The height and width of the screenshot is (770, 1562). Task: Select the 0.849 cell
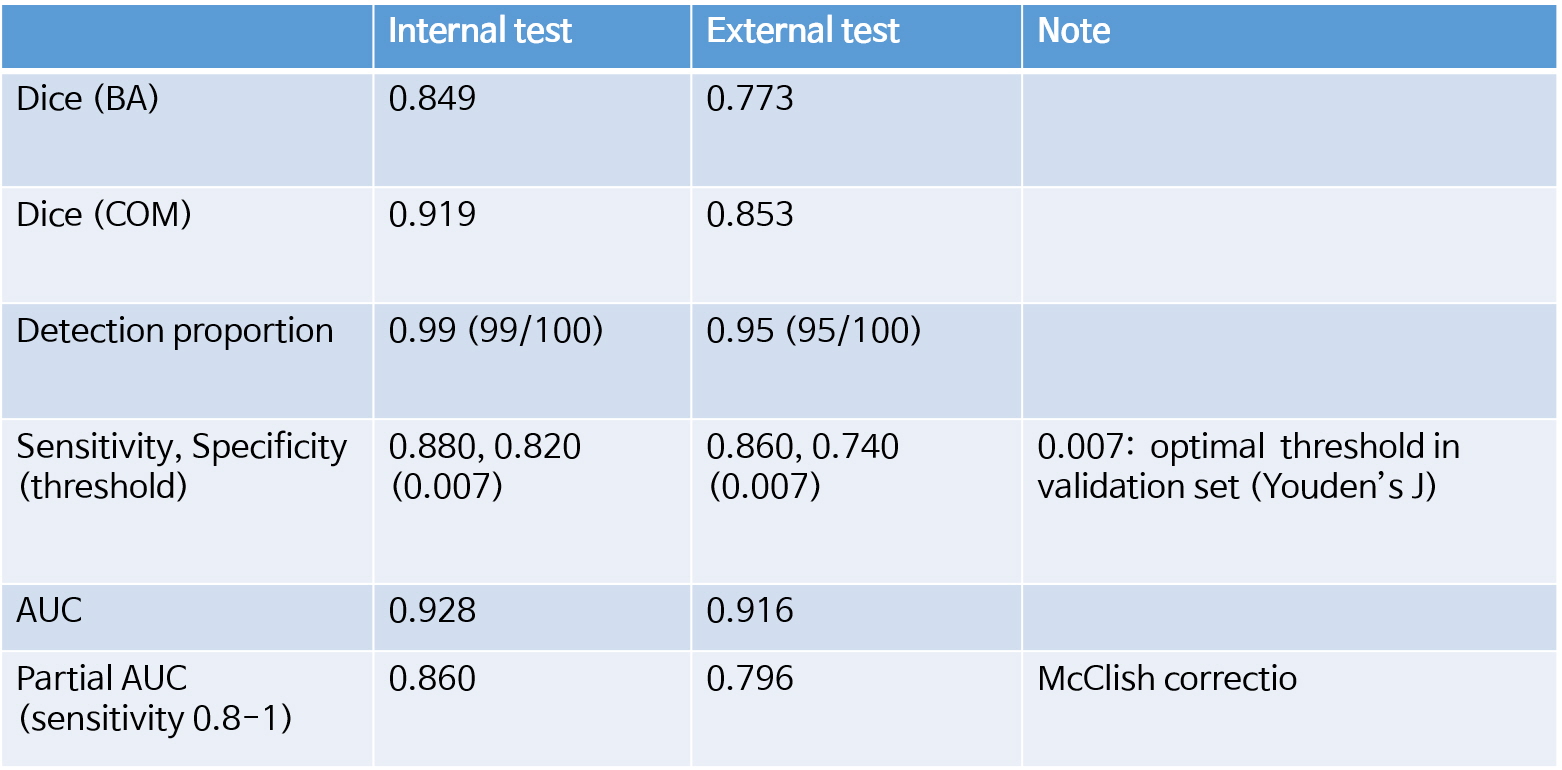(432, 101)
